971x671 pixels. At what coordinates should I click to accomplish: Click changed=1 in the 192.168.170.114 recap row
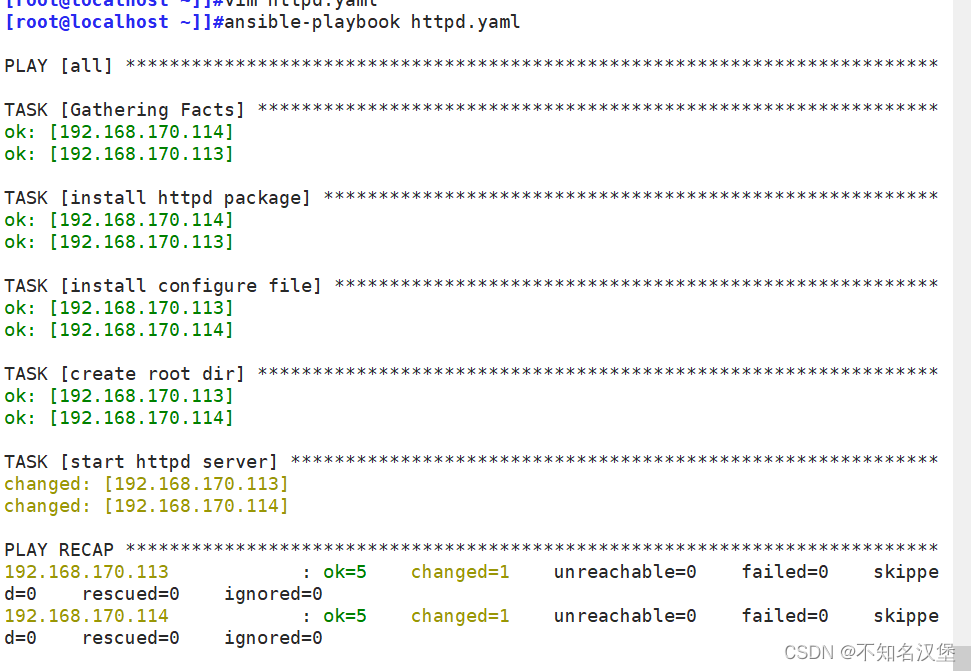[460, 616]
